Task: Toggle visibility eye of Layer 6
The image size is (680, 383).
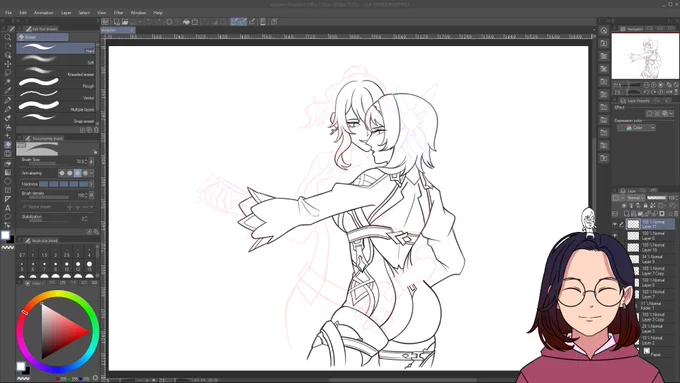Action: 615,236
